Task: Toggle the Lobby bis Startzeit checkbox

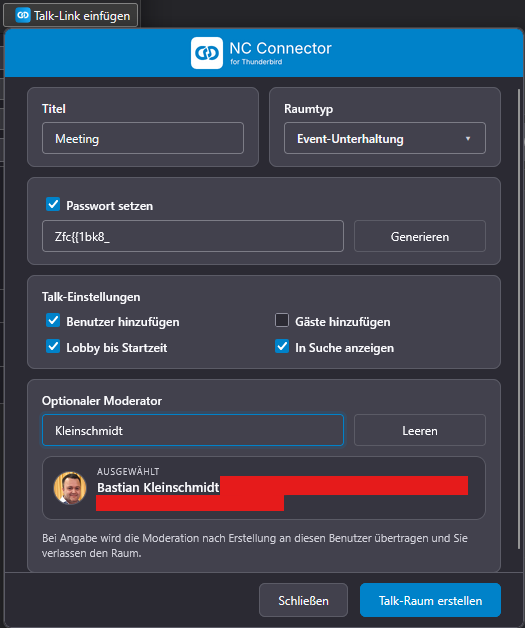Action: [53, 346]
